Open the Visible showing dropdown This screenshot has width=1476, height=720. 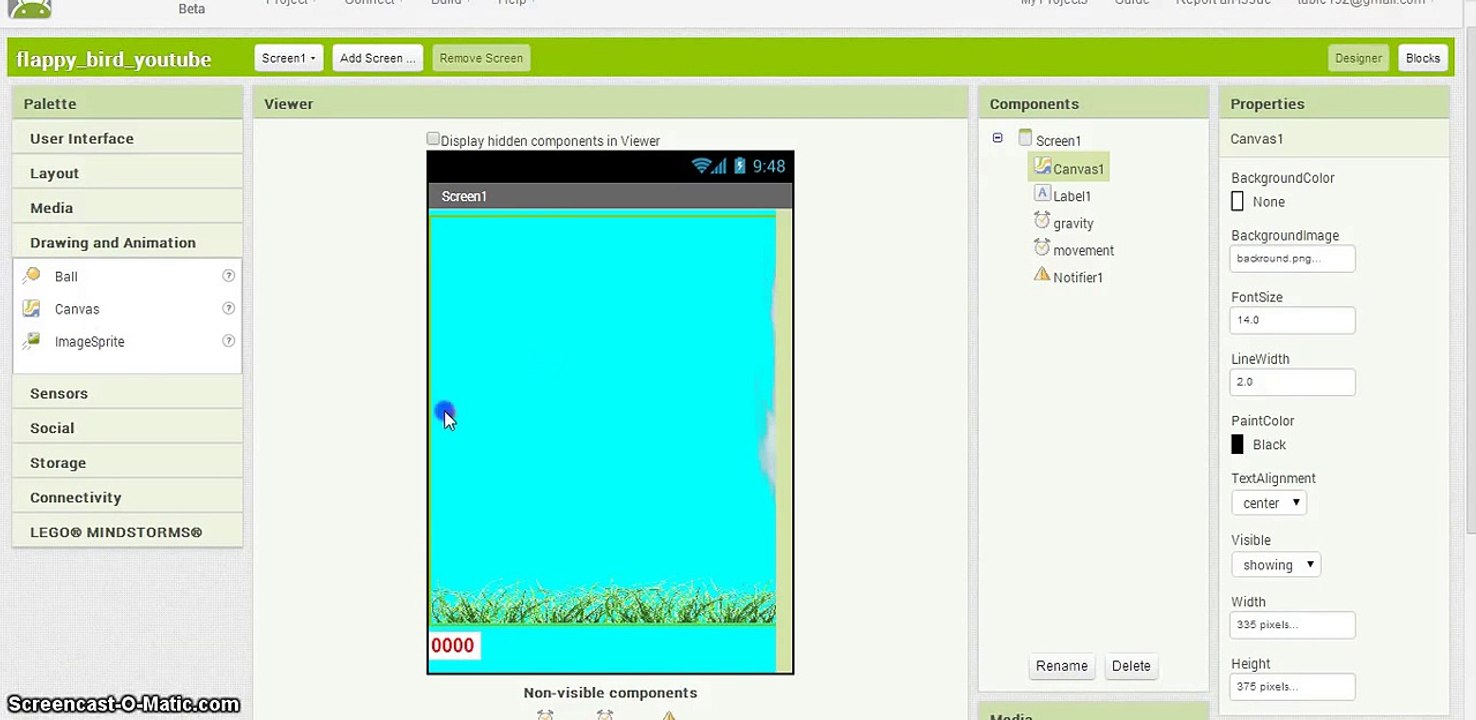pos(1276,565)
